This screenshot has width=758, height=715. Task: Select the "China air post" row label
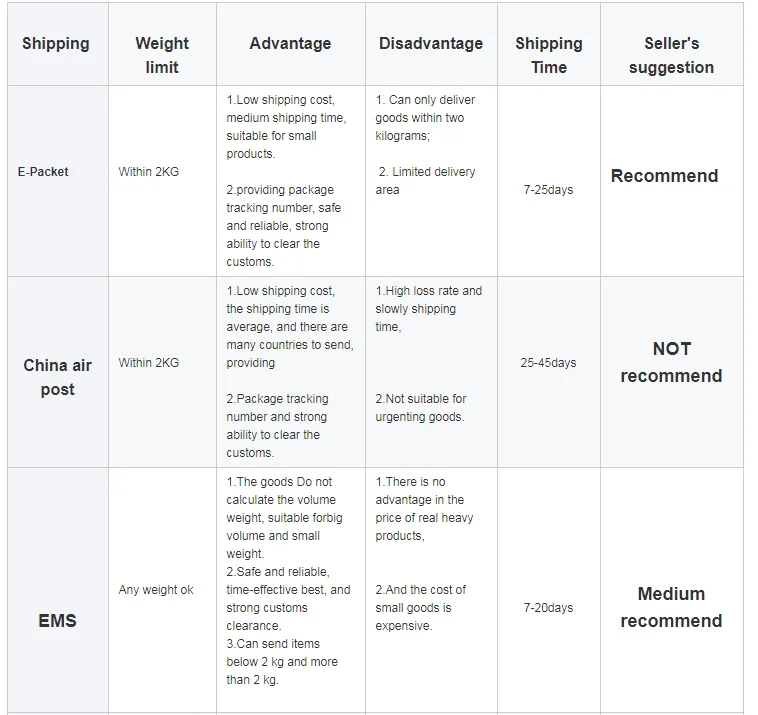pyautogui.click(x=57, y=377)
